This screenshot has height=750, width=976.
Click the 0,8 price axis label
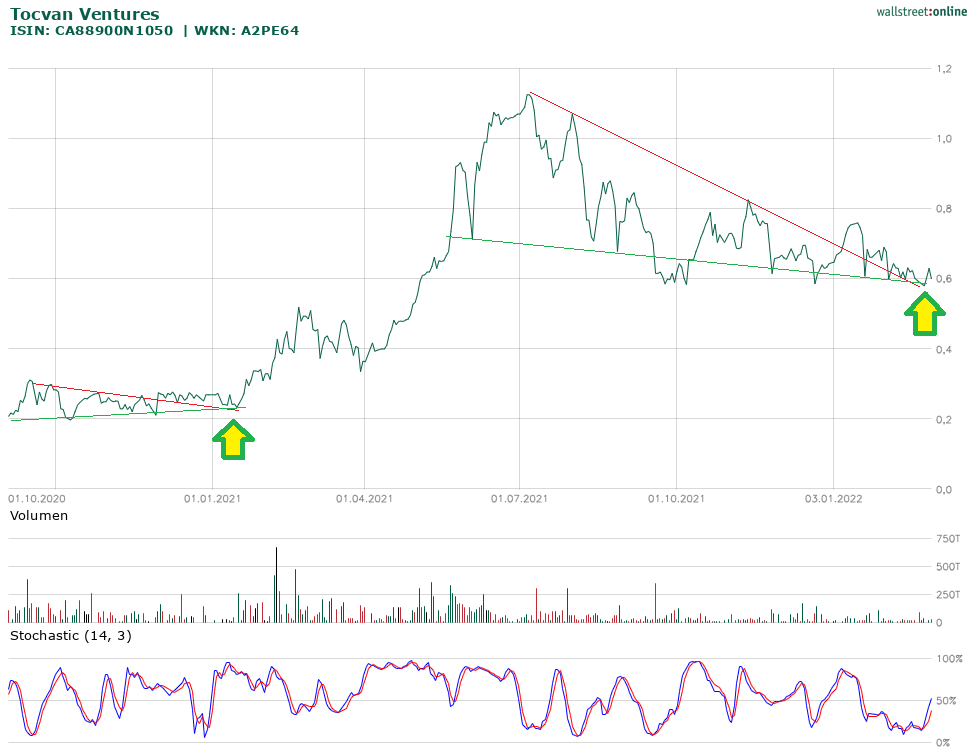click(x=944, y=209)
